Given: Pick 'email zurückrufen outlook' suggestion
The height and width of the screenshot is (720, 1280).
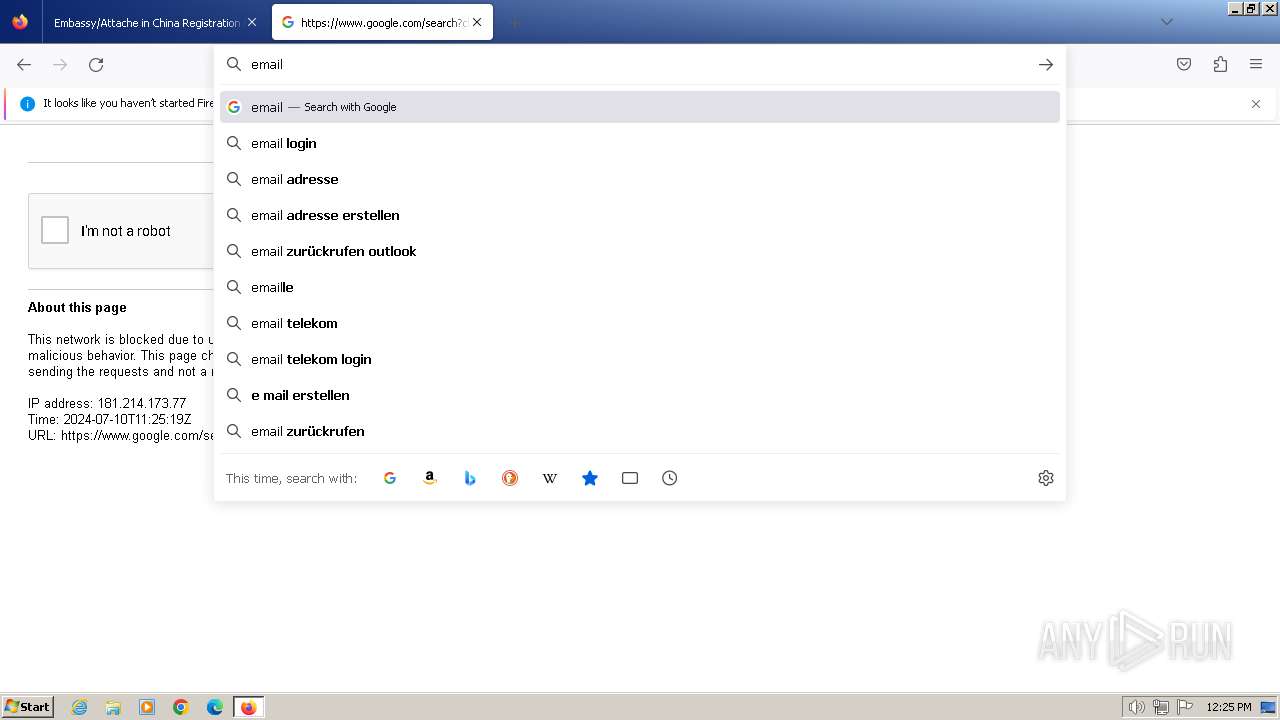Looking at the screenshot, I should (640, 251).
